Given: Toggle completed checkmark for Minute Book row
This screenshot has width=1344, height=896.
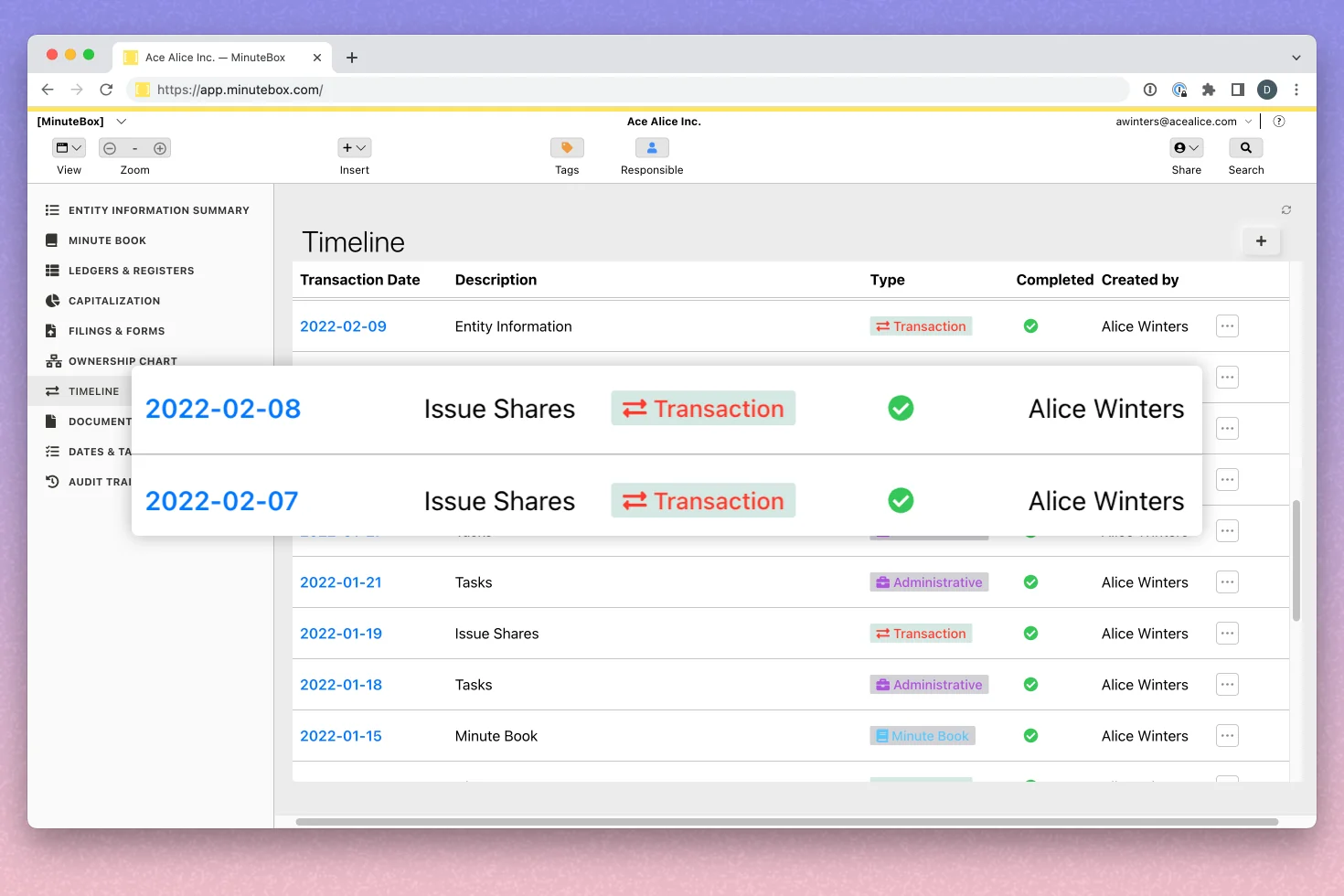Looking at the screenshot, I should (1030, 736).
